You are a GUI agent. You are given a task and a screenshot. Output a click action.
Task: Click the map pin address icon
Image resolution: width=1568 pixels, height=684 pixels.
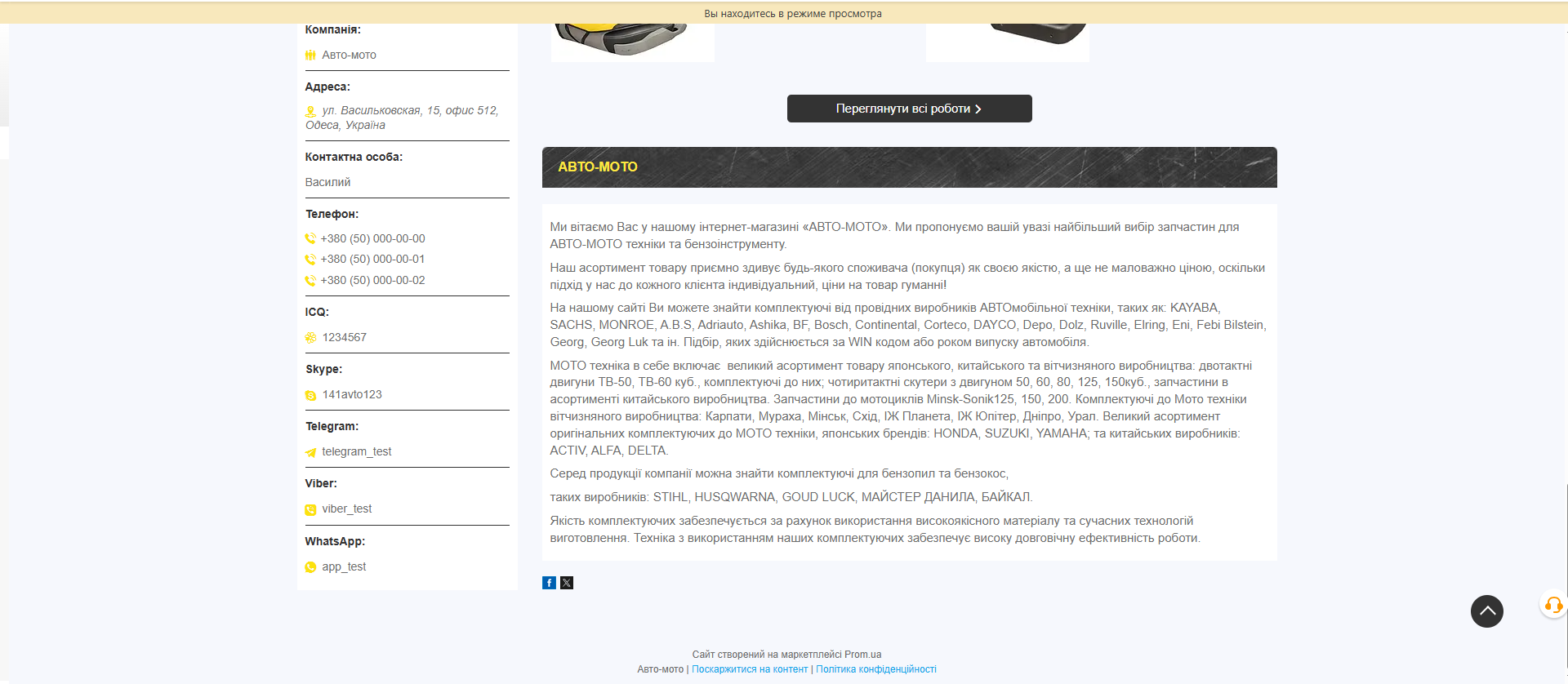310,111
